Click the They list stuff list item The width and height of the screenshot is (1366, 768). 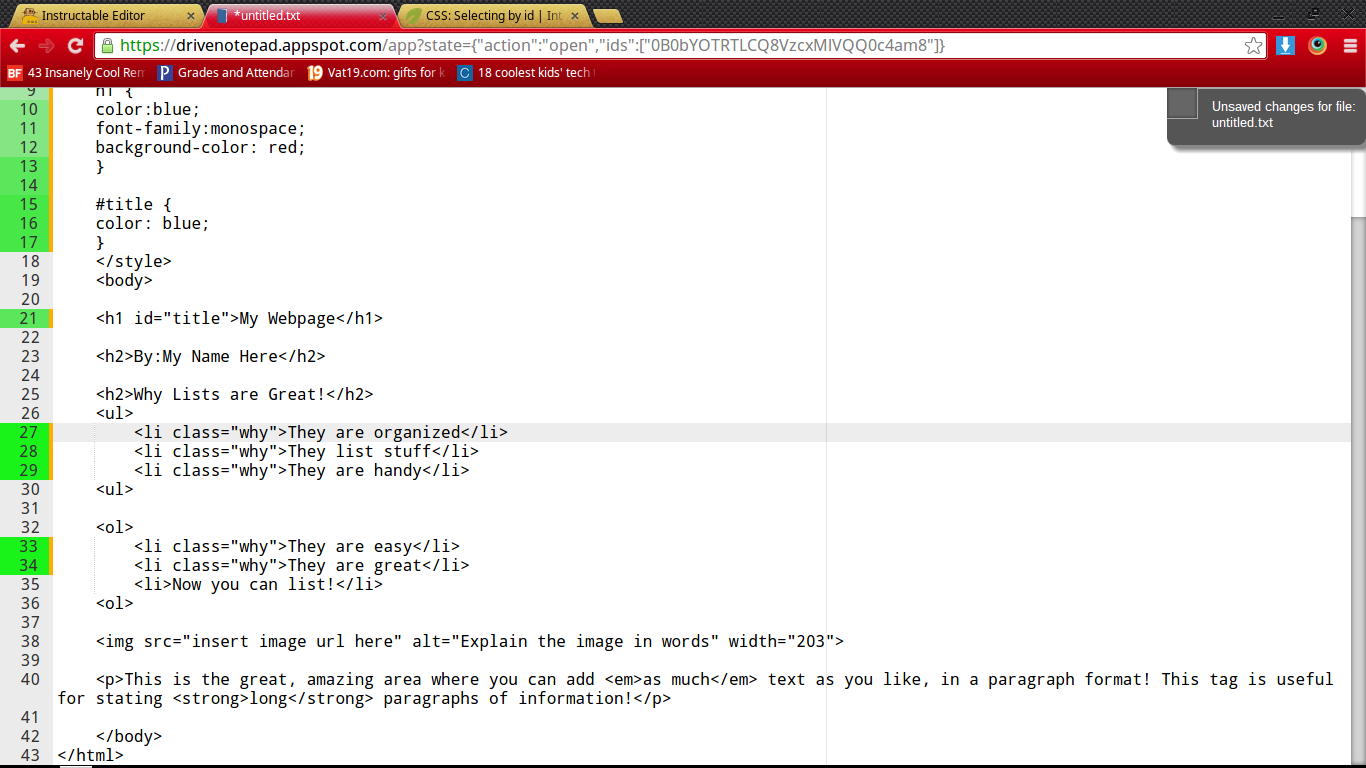tap(306, 451)
